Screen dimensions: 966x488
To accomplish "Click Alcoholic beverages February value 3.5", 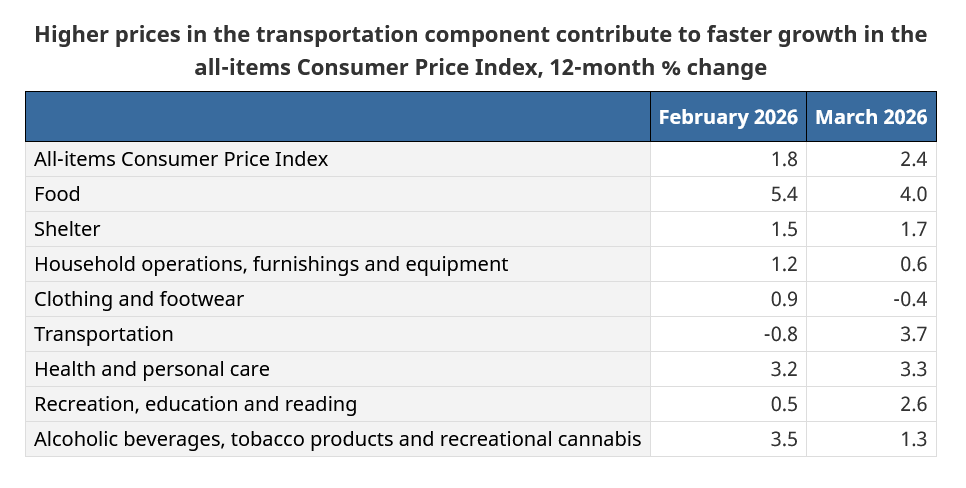I will 784,439.
